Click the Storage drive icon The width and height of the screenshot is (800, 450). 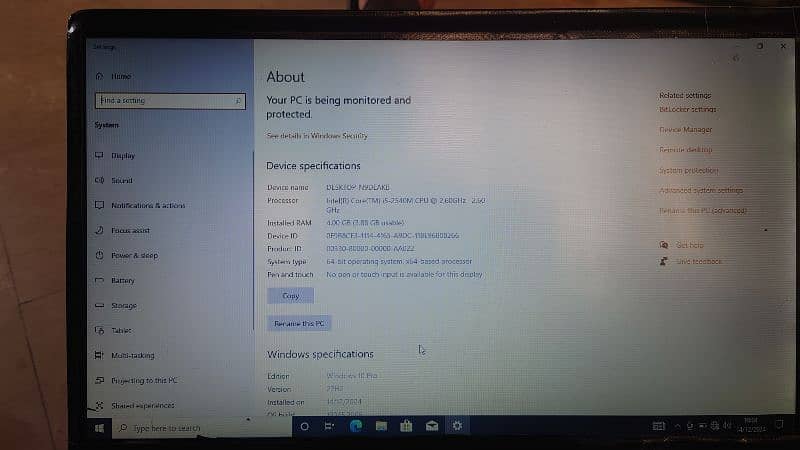click(x=99, y=305)
